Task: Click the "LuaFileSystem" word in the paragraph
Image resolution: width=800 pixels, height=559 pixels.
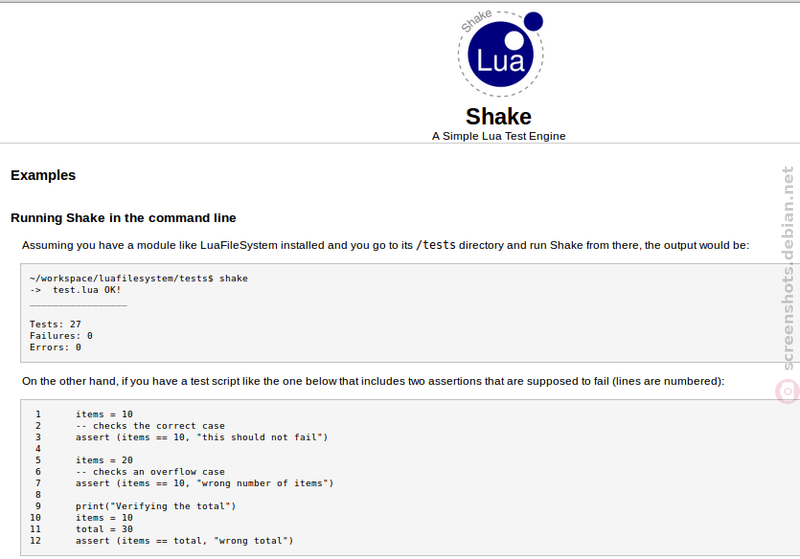Action: pyautogui.click(x=239, y=245)
